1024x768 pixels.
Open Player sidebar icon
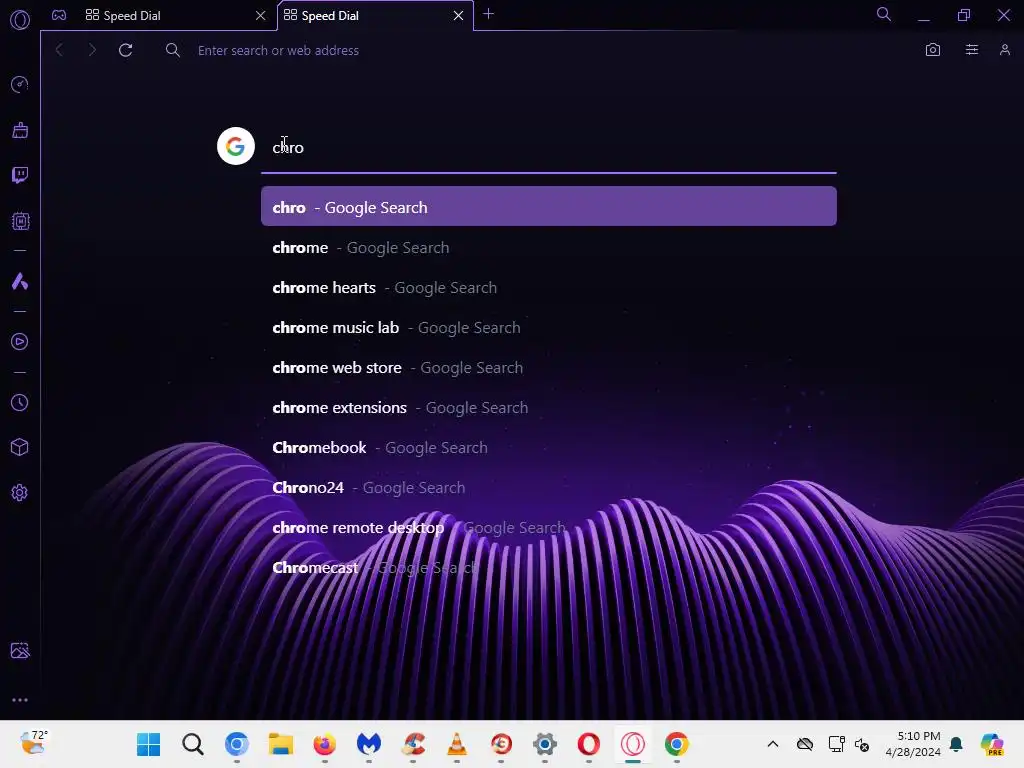(x=20, y=342)
